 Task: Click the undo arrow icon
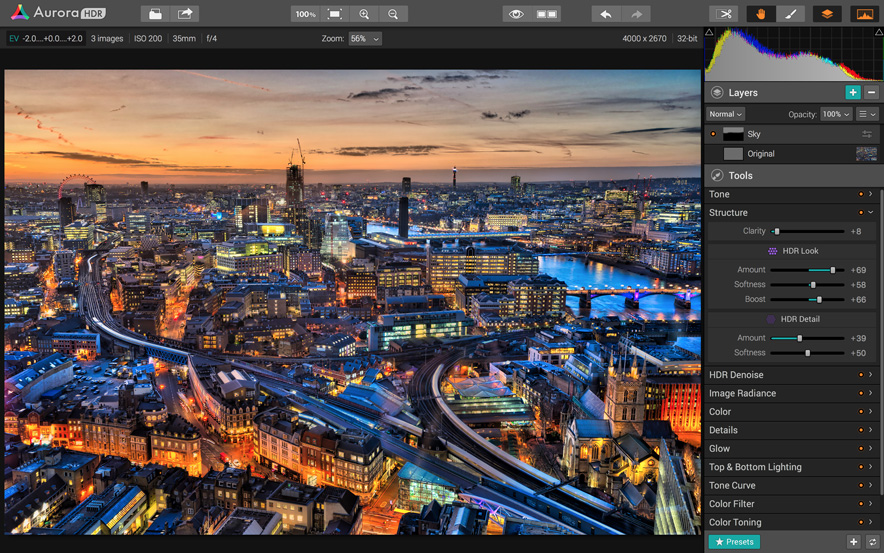click(x=606, y=14)
